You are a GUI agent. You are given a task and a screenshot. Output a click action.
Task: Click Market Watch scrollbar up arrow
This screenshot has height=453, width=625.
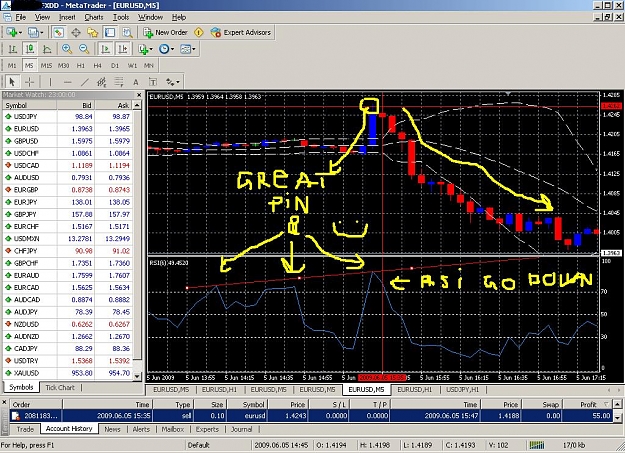tap(137, 105)
